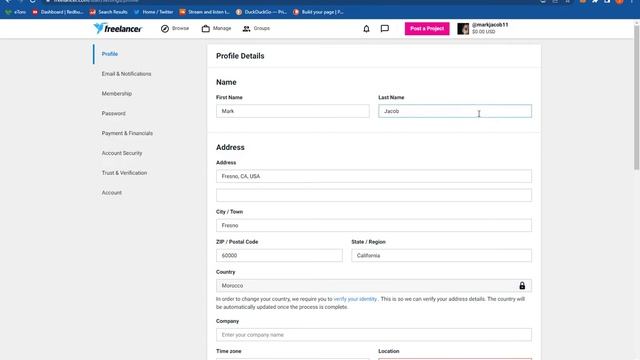Open the notifications bell
640x360 pixels.
[366, 29]
